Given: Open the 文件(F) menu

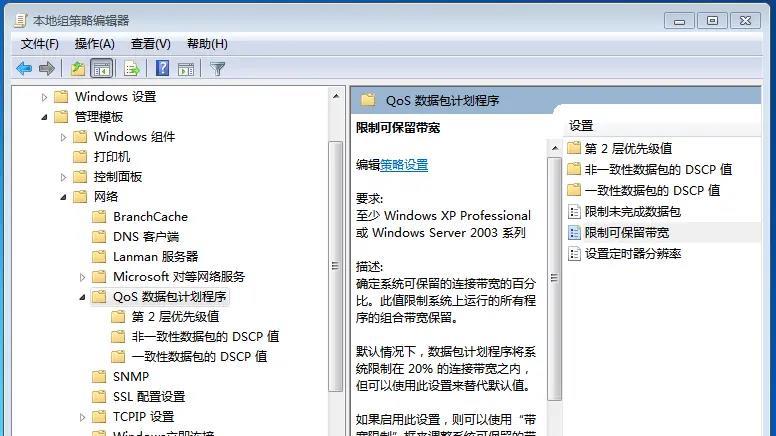Looking at the screenshot, I should 40,44.
